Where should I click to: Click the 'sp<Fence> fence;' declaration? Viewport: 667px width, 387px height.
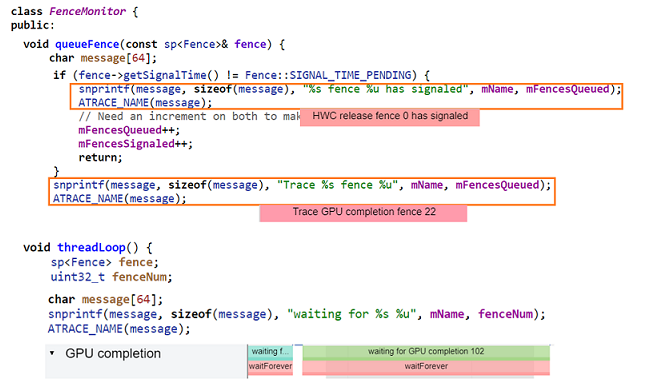(105, 262)
